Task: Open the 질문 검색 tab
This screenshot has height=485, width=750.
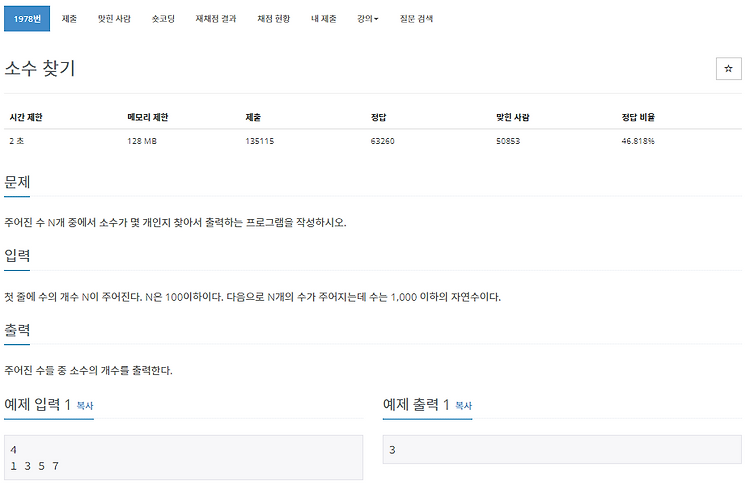Action: [x=416, y=19]
